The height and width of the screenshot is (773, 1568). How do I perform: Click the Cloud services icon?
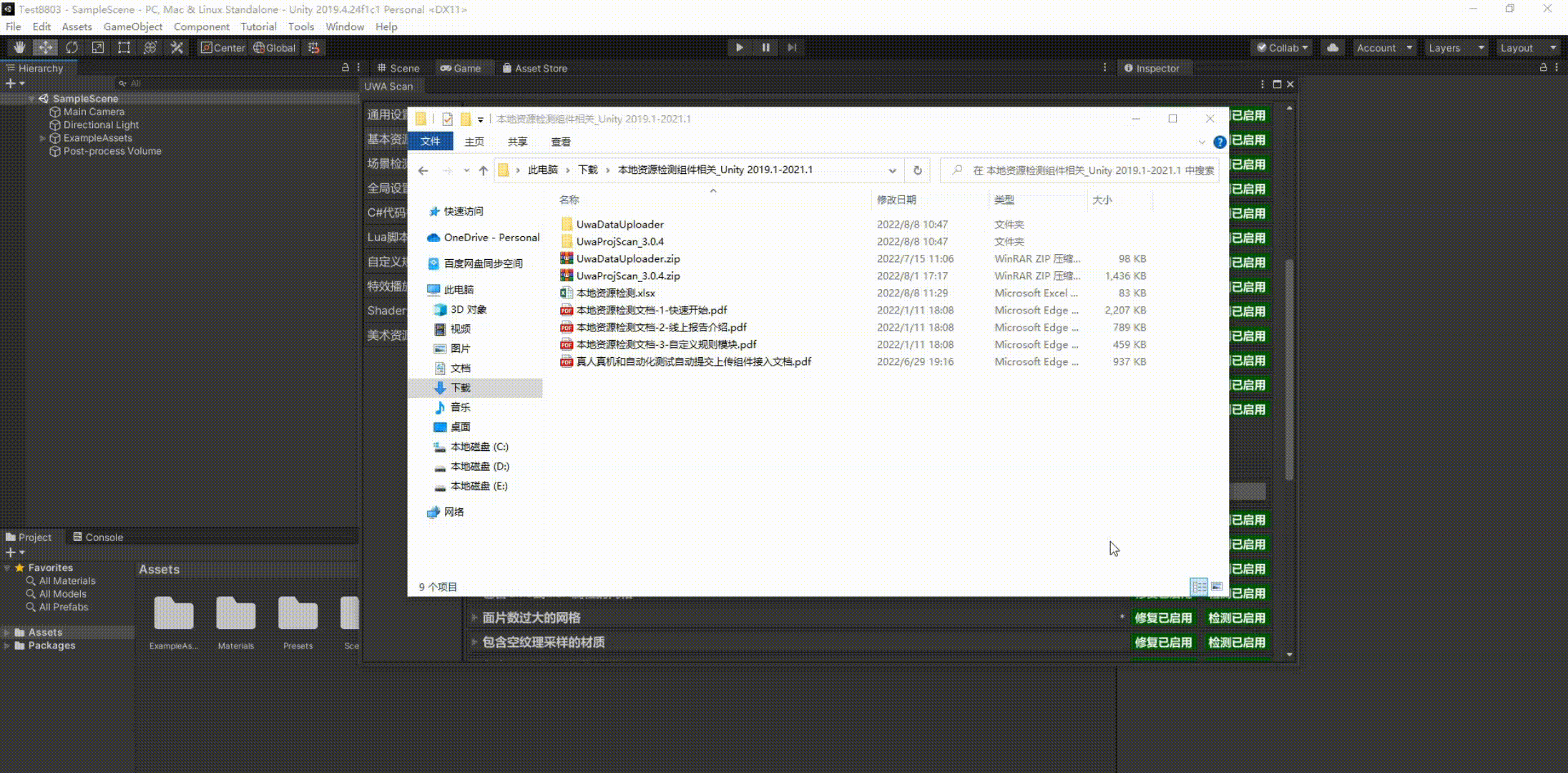tap(1332, 47)
